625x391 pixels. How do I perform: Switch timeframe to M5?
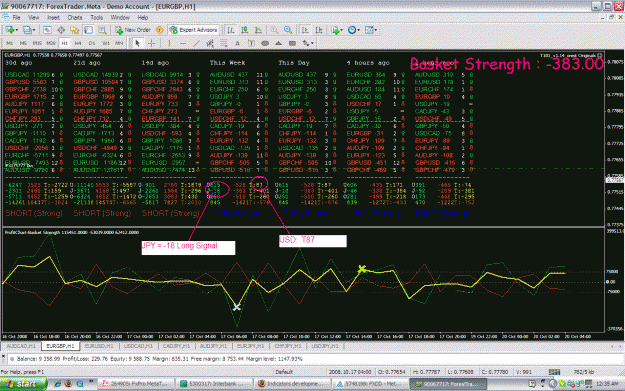[x=24, y=43]
